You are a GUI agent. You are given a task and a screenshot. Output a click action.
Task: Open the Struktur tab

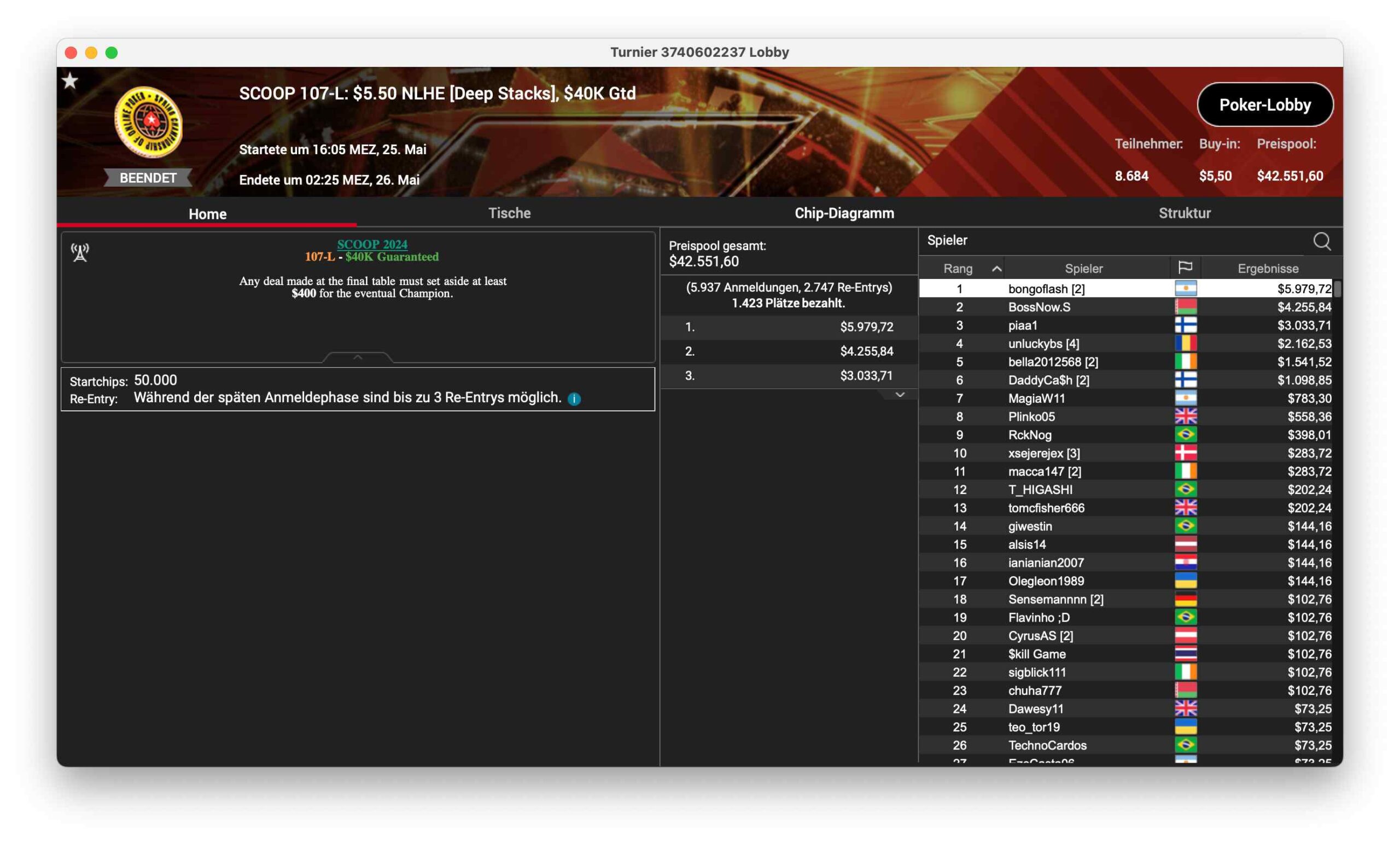pyautogui.click(x=1184, y=213)
